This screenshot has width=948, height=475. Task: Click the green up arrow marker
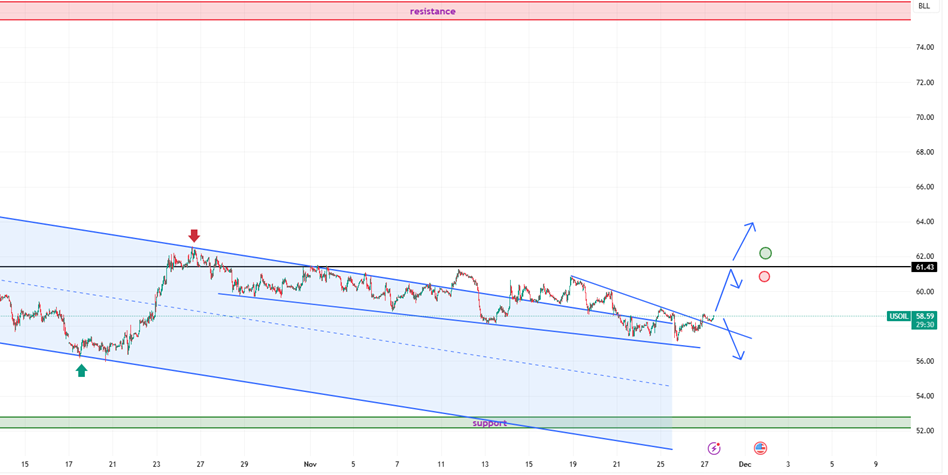[81, 371]
